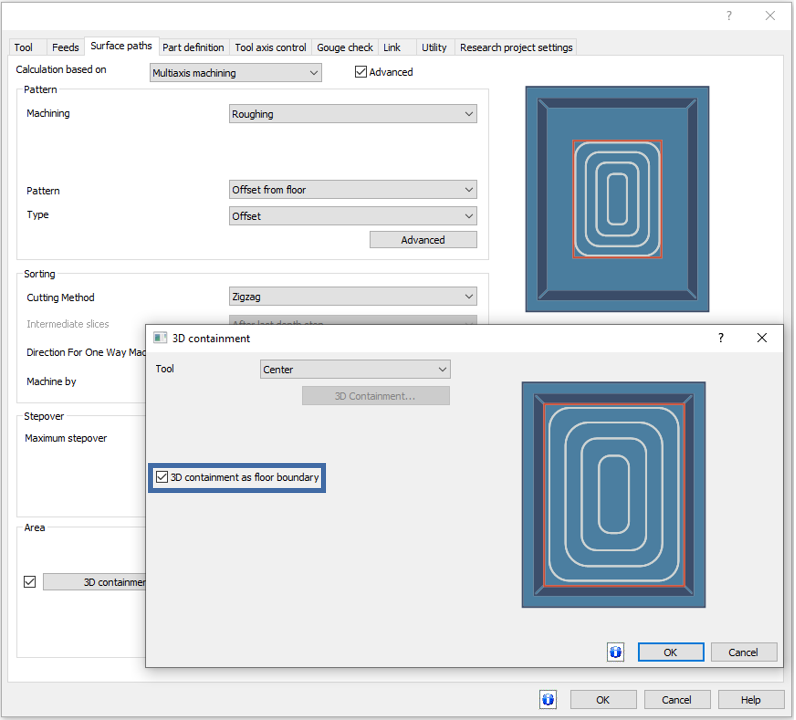Click the 3D containment button in Area group
The height and width of the screenshot is (720, 796).
(94, 582)
